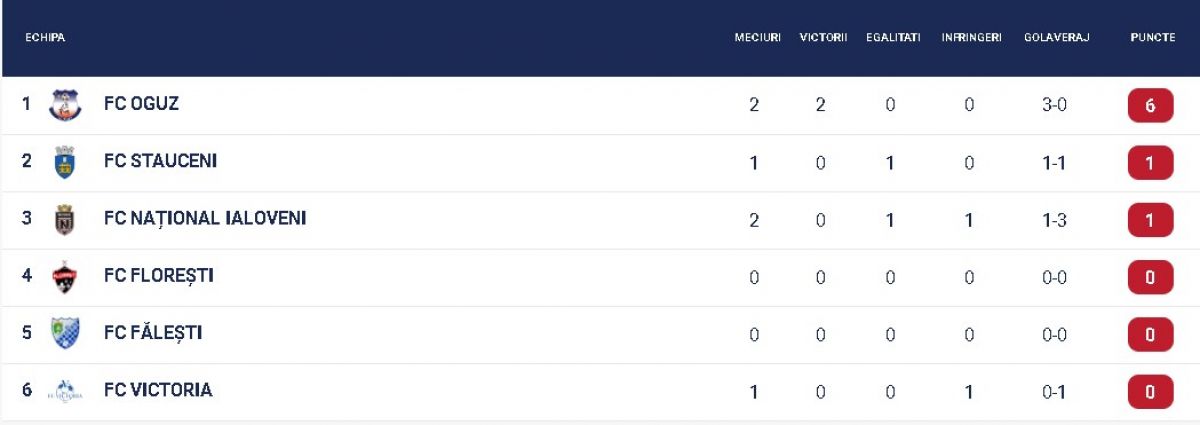Select the FC FĂLEȘTI team name

153,332
